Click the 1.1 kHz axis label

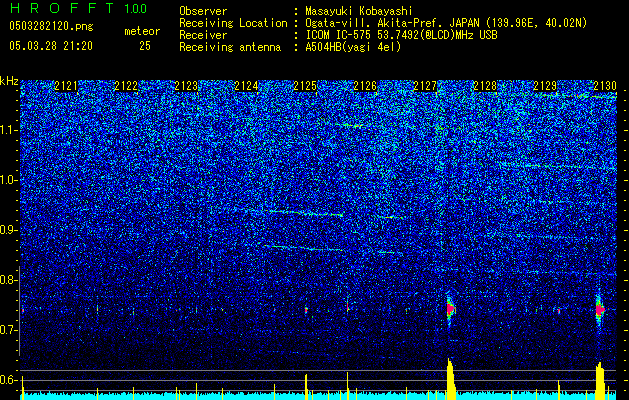pos(9,130)
